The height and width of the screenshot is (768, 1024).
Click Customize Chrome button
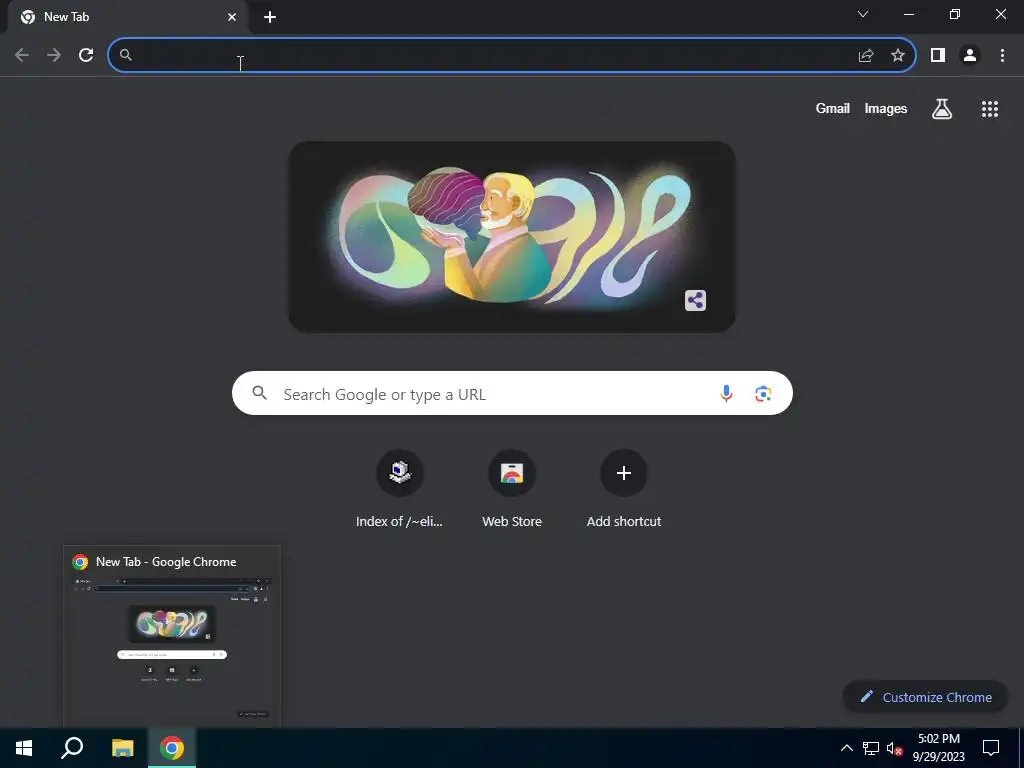point(926,697)
